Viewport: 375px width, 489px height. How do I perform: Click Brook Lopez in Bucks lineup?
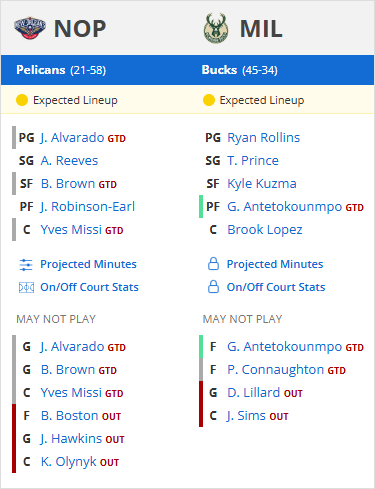(265, 230)
